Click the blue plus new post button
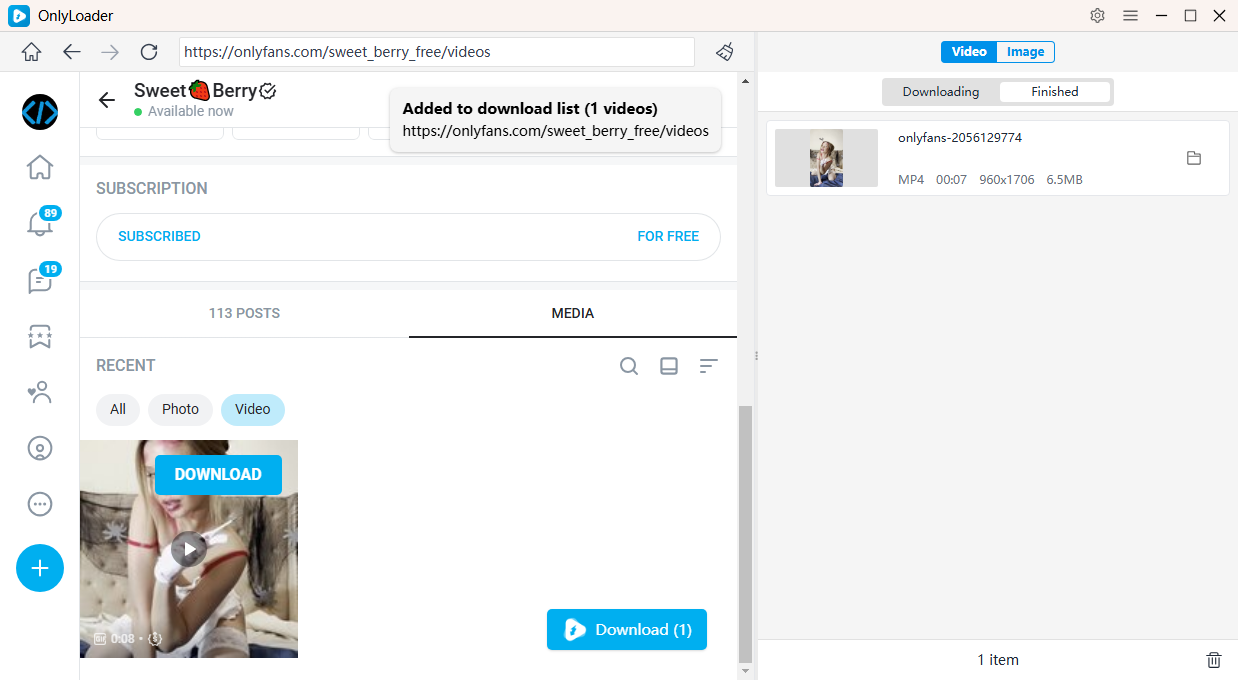This screenshot has height=680, width=1238. [x=40, y=568]
